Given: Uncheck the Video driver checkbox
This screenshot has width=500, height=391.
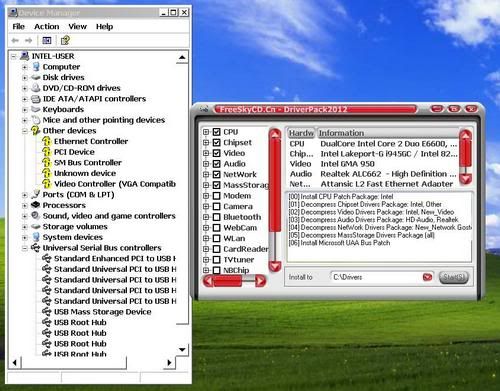Looking at the screenshot, I should point(216,153).
